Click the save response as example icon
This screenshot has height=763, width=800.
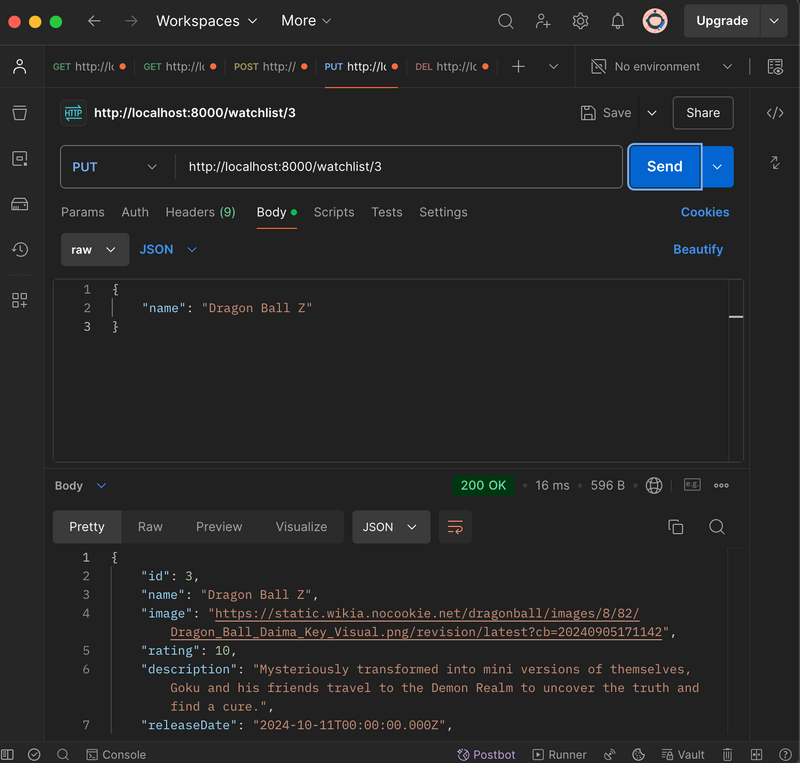point(692,485)
